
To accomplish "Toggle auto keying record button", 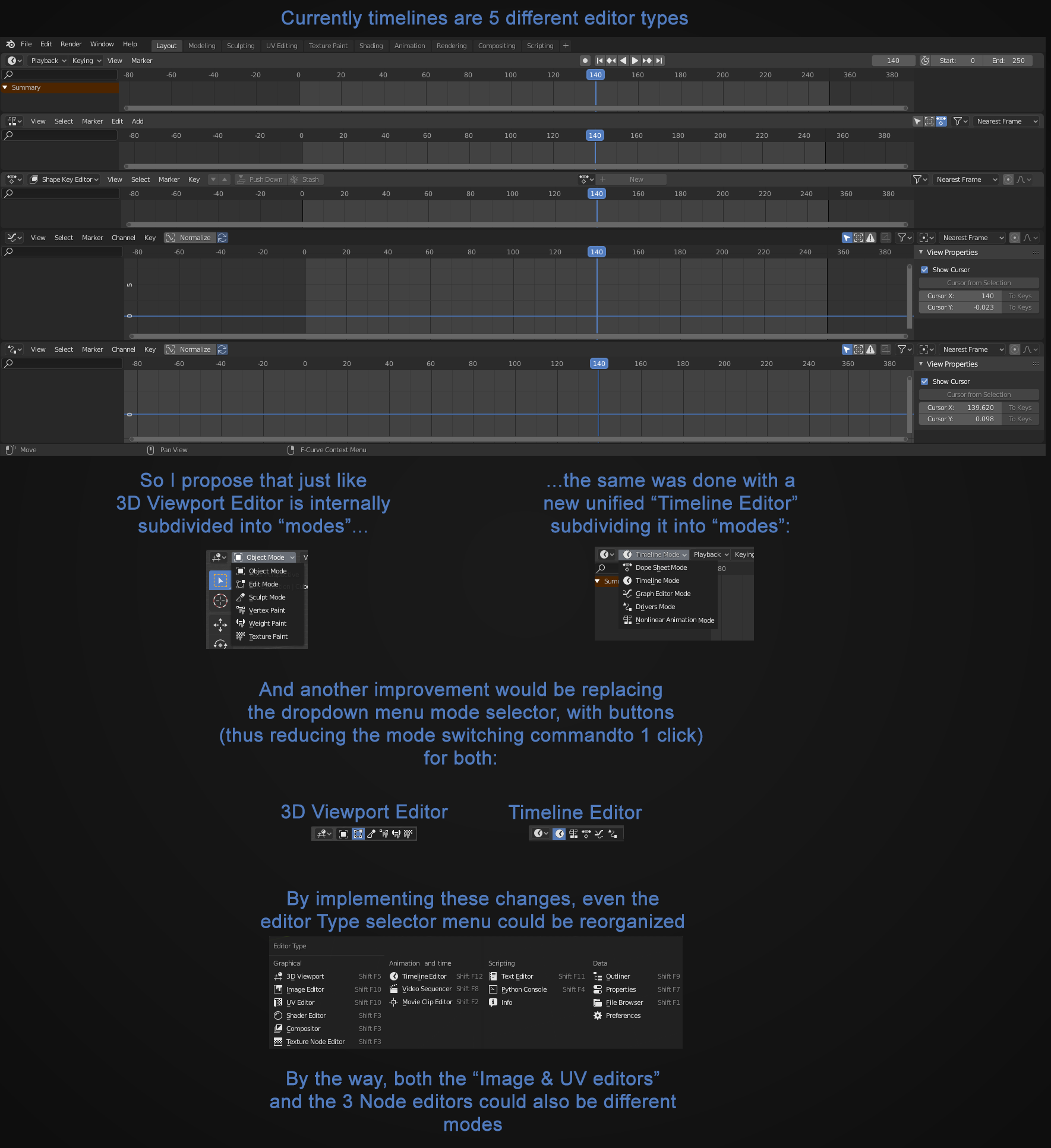I will coord(585,61).
